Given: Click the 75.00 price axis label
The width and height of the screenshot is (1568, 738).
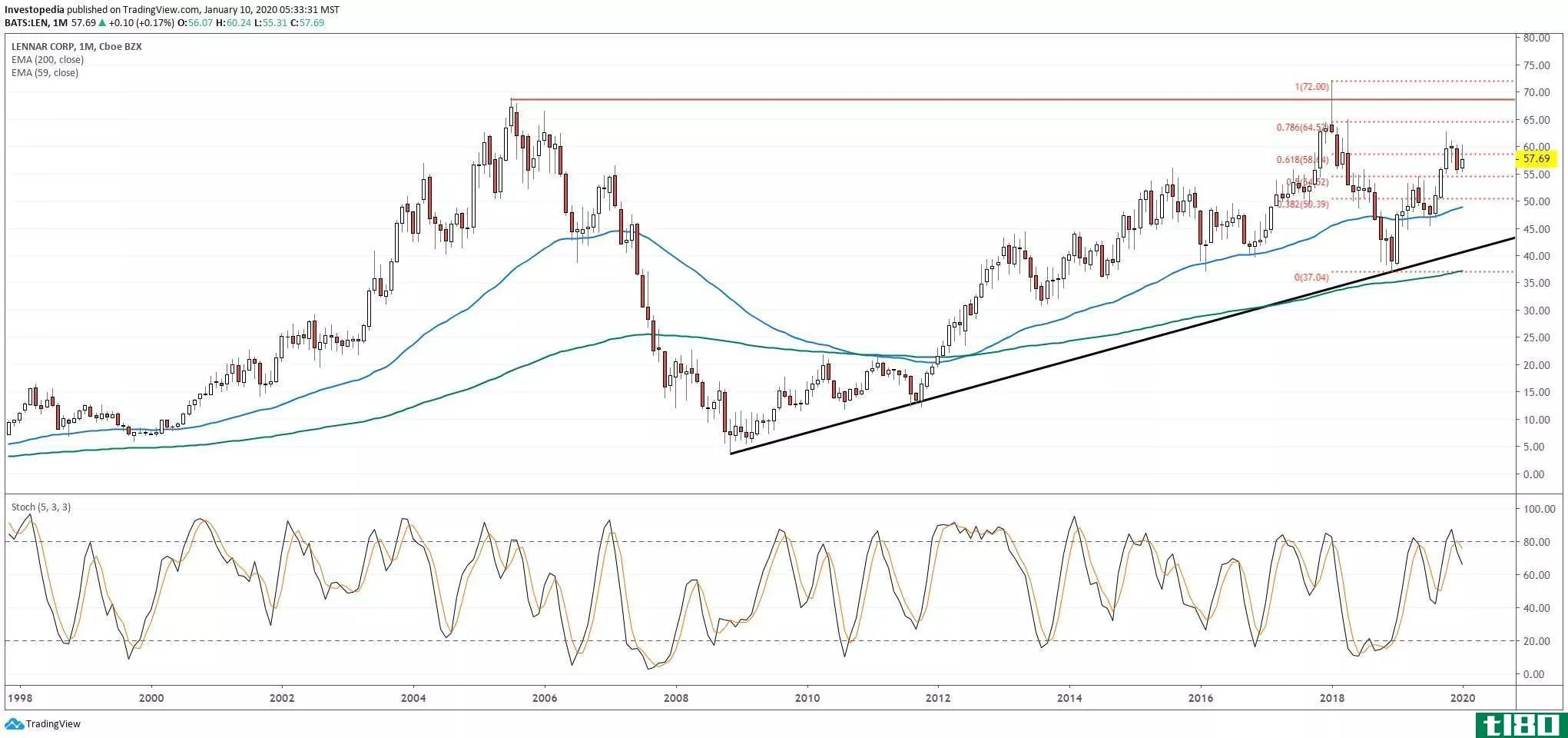Looking at the screenshot, I should click(x=1536, y=65).
